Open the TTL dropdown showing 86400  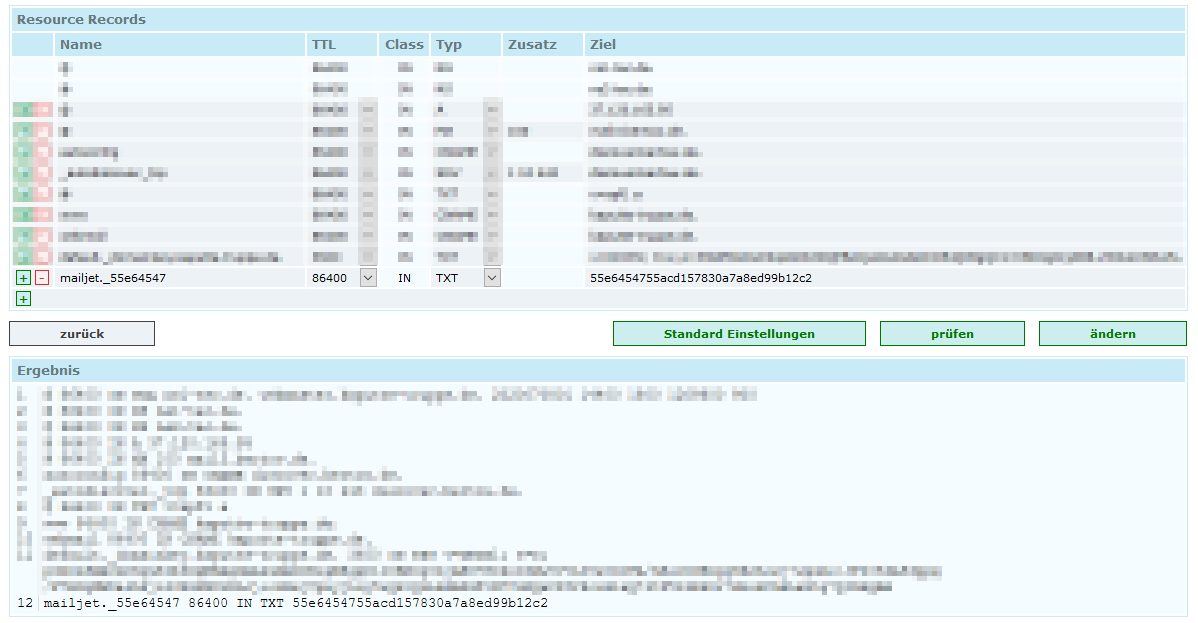click(x=367, y=278)
